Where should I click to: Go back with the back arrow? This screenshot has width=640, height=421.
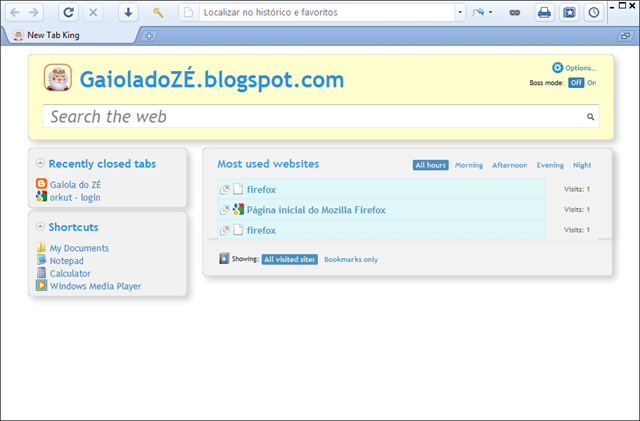pos(15,13)
